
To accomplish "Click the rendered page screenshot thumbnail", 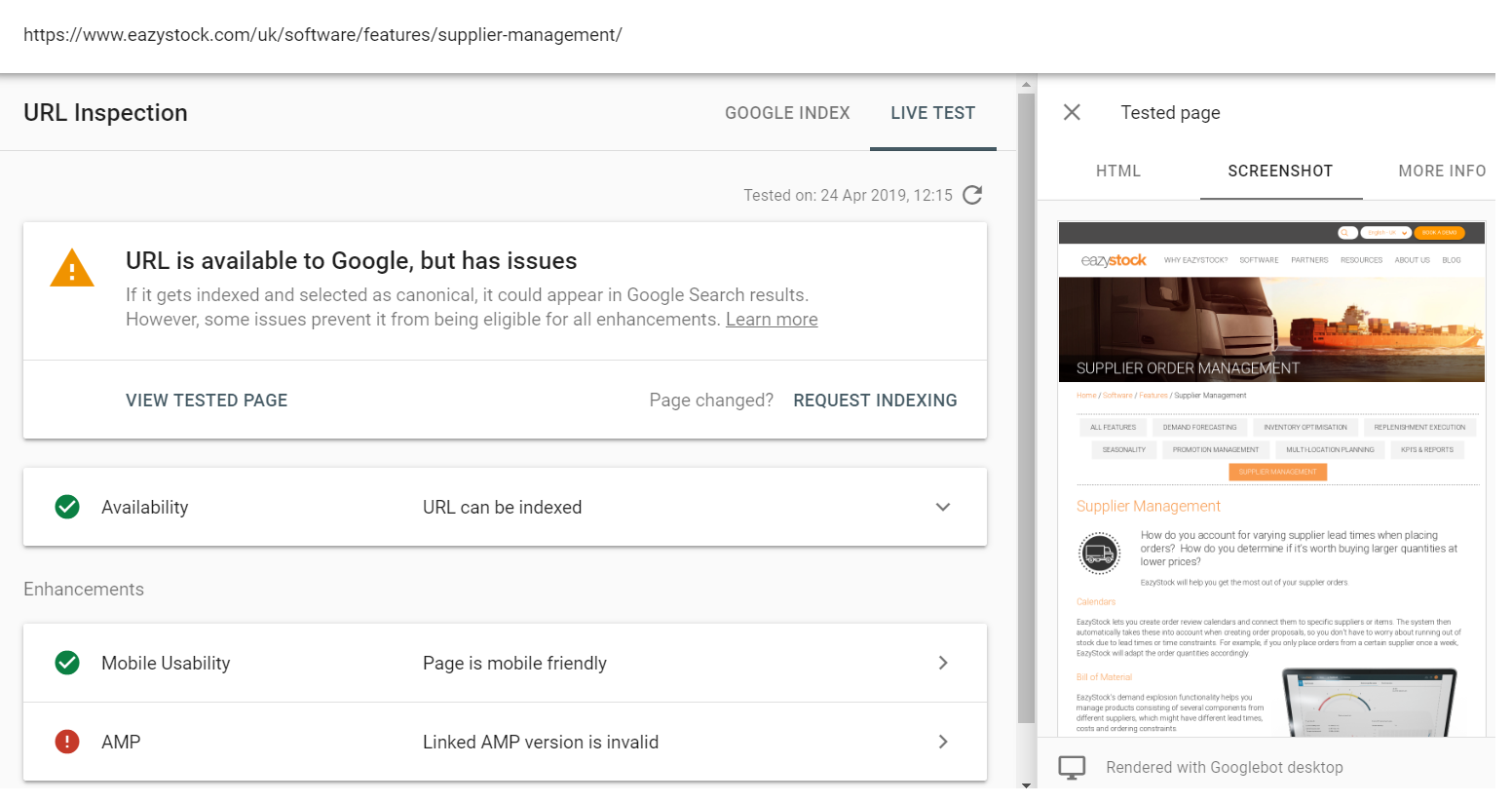I will (1271, 478).
